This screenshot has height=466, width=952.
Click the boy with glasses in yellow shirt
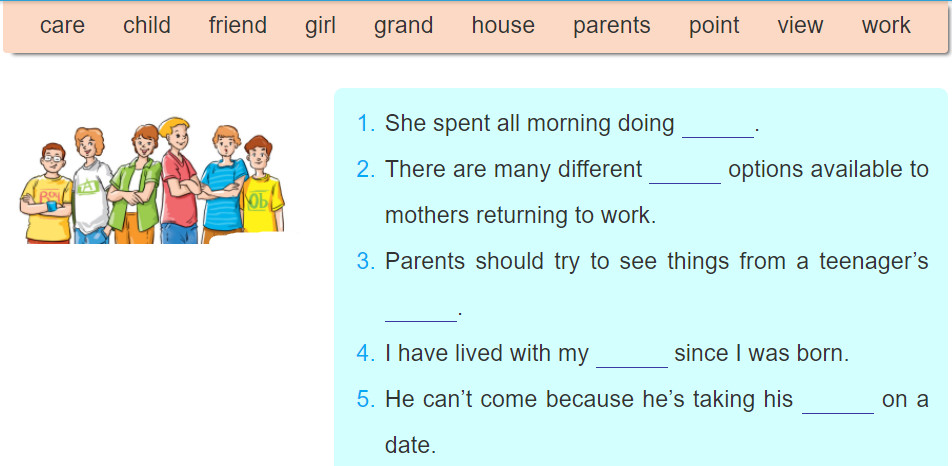(47, 194)
